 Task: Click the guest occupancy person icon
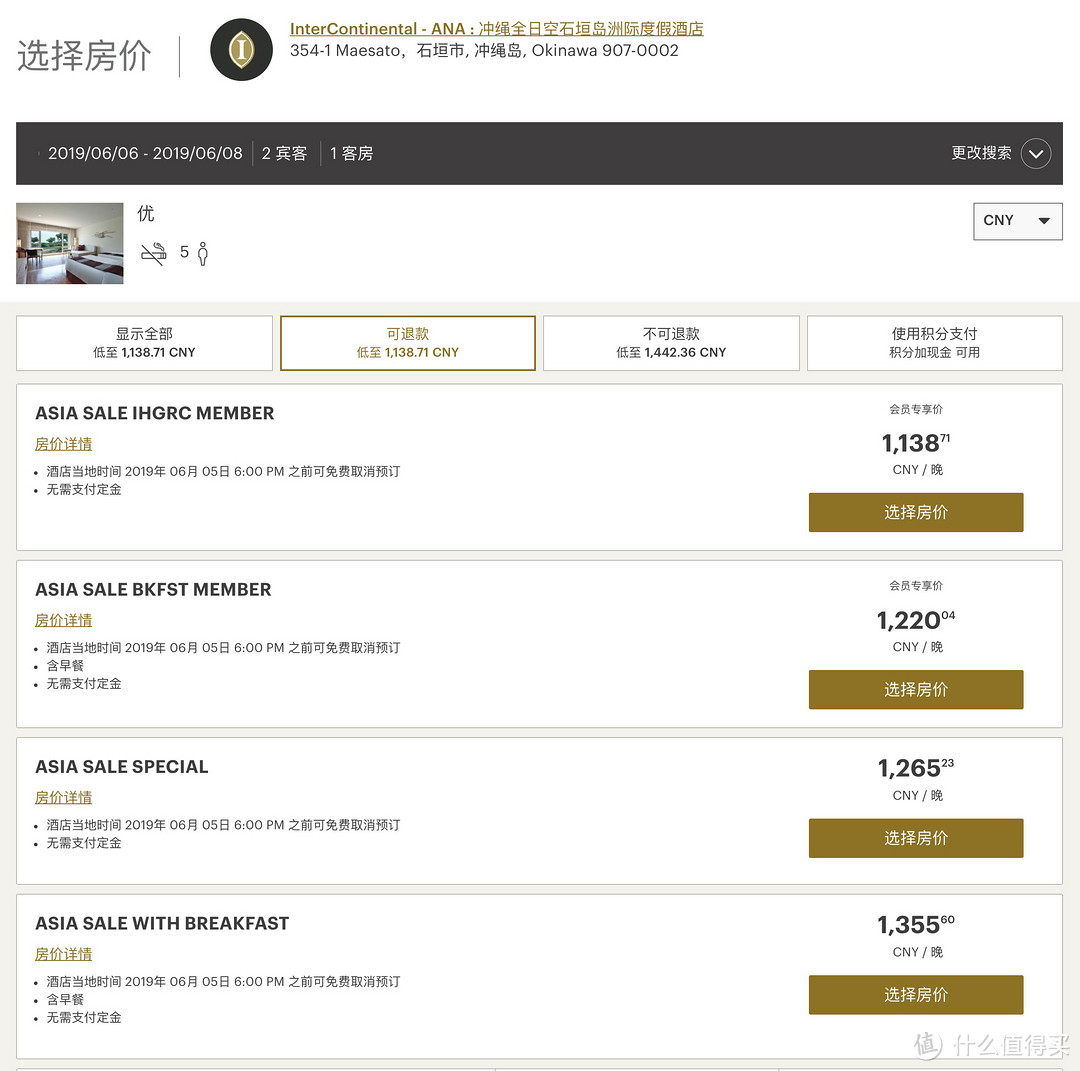[202, 253]
